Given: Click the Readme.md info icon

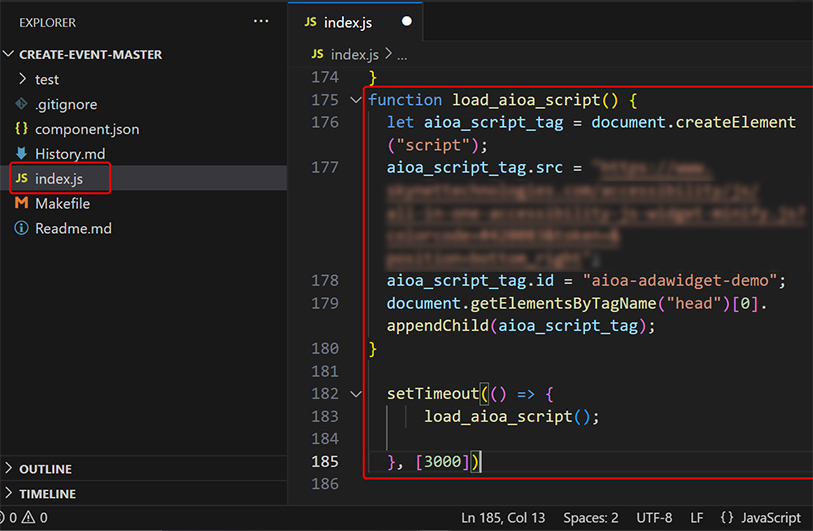Looking at the screenshot, I should tap(21, 229).
